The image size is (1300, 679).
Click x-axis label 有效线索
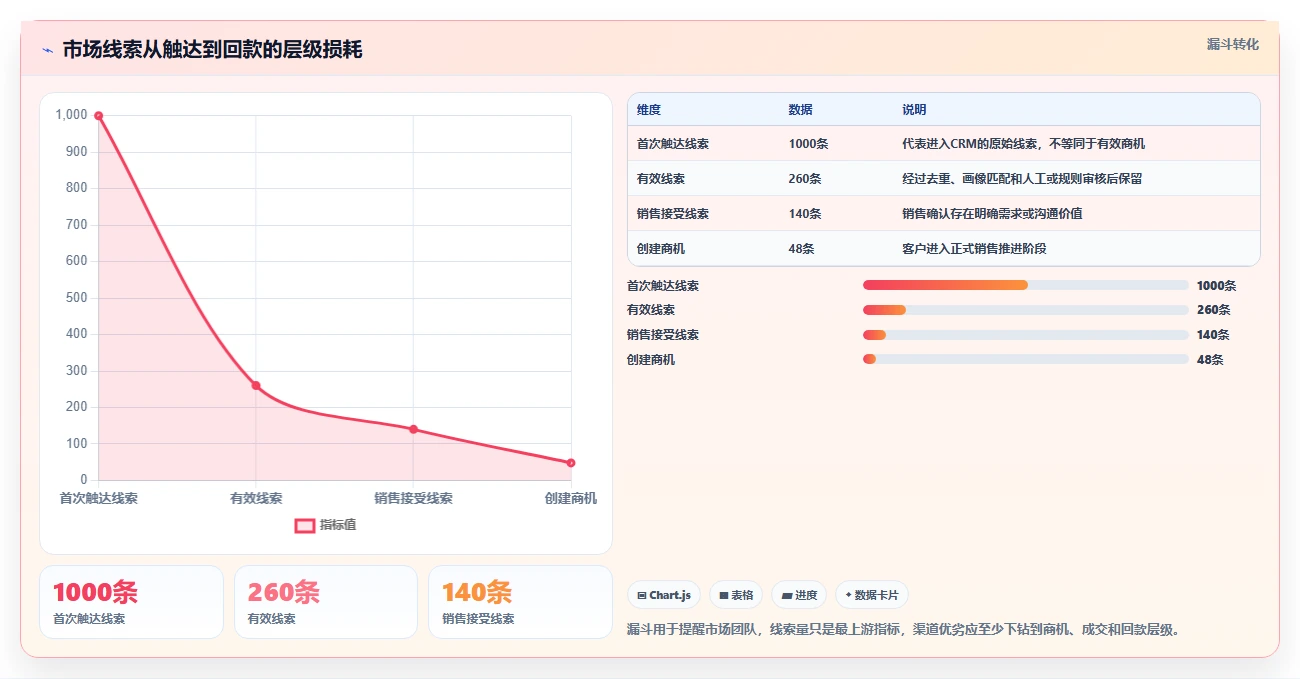256,498
